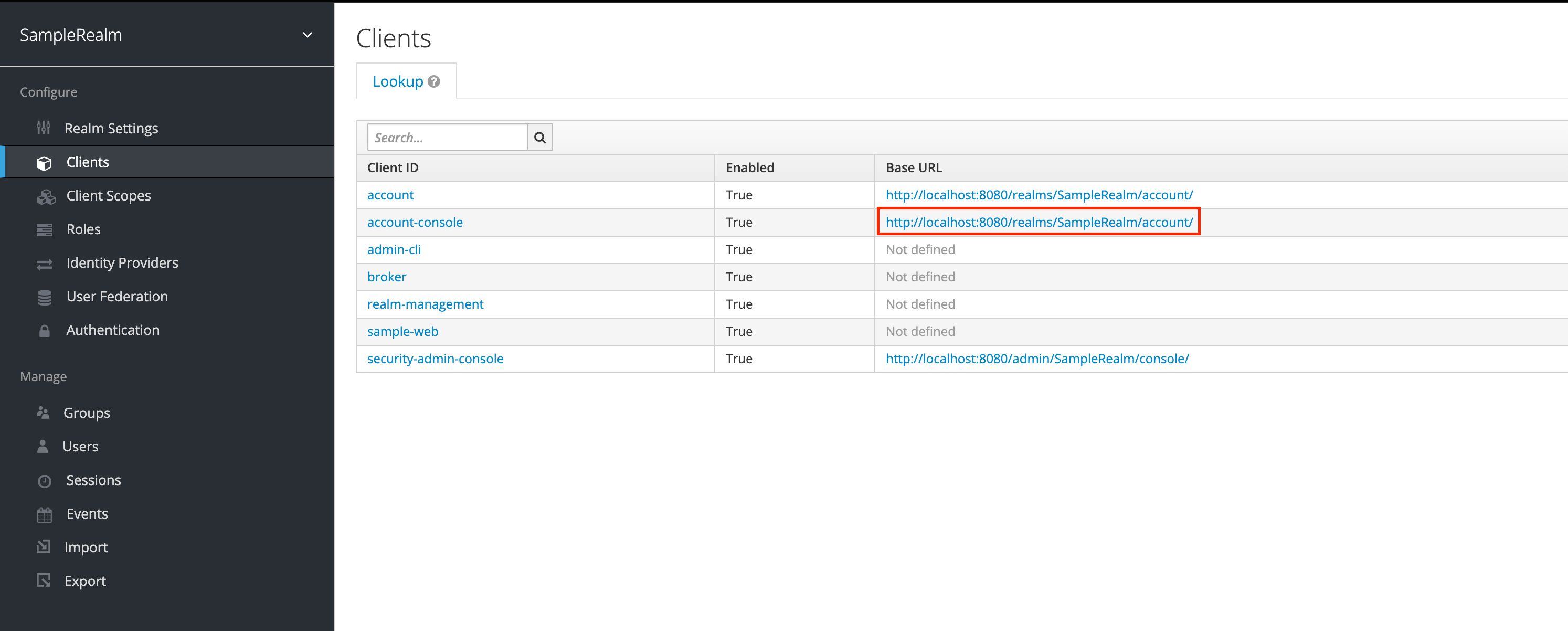Click the Identity Providers arrows icon
This screenshot has width=1568, height=631.
[x=45, y=264]
